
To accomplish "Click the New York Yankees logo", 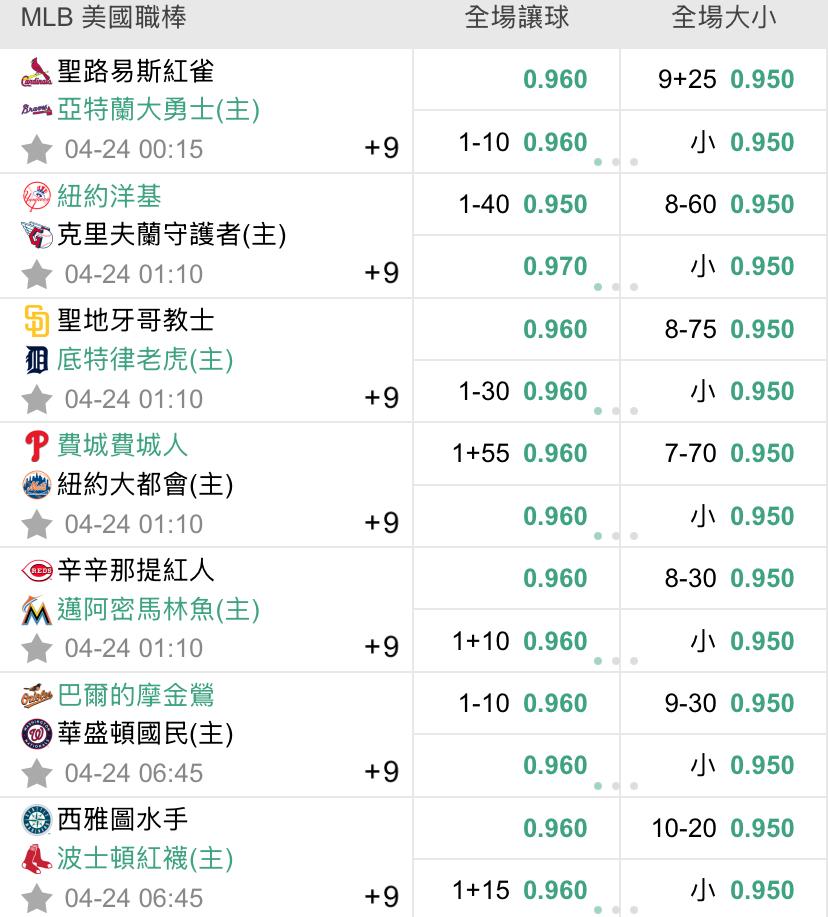I will (x=36, y=196).
